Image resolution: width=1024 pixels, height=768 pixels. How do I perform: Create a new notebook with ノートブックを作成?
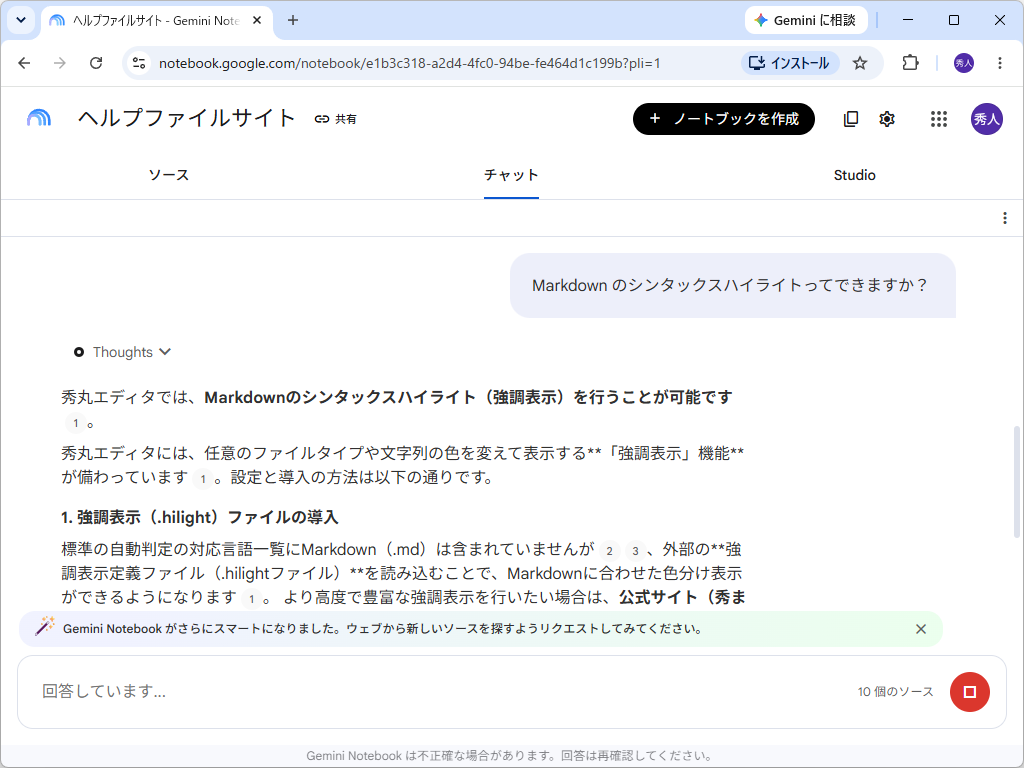pos(724,119)
